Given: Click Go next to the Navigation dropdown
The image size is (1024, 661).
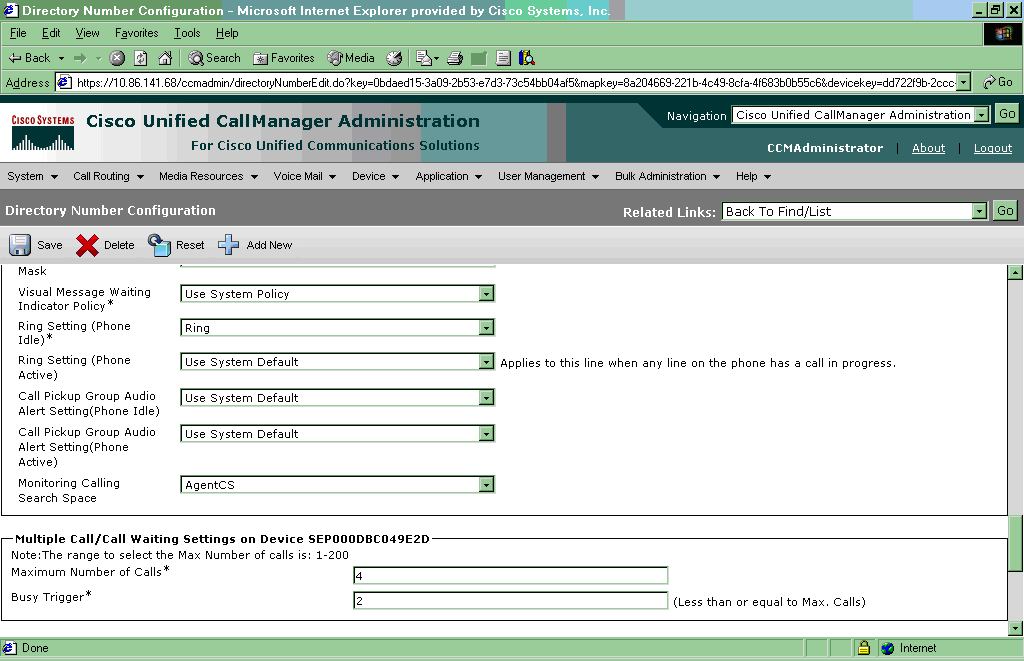Looking at the screenshot, I should click(1007, 114).
